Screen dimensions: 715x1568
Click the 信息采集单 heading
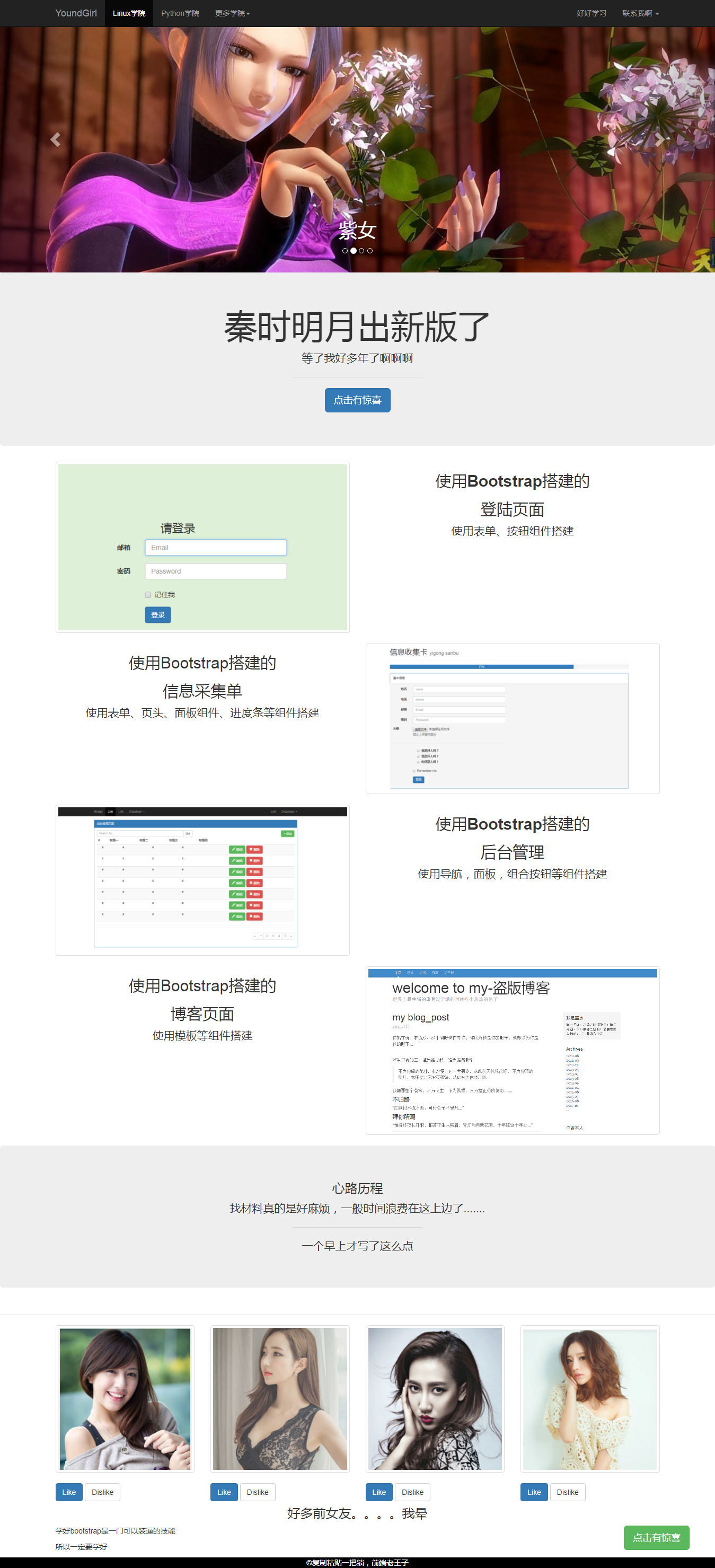click(202, 691)
